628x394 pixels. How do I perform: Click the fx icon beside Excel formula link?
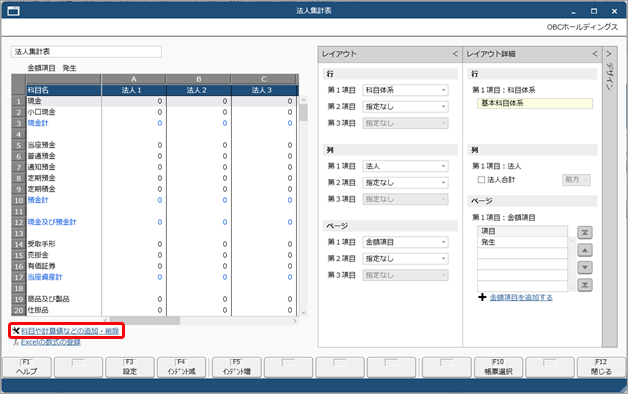click(x=16, y=342)
